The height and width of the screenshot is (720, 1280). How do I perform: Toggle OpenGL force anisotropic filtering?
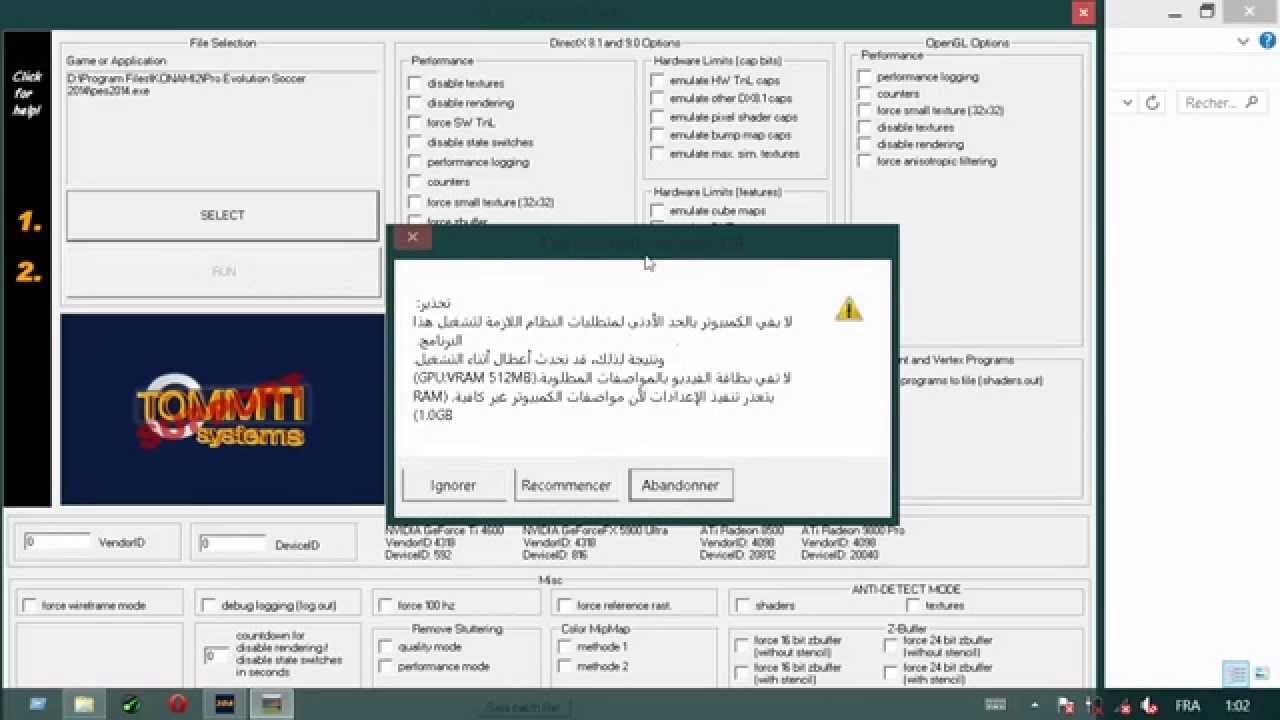pos(865,161)
